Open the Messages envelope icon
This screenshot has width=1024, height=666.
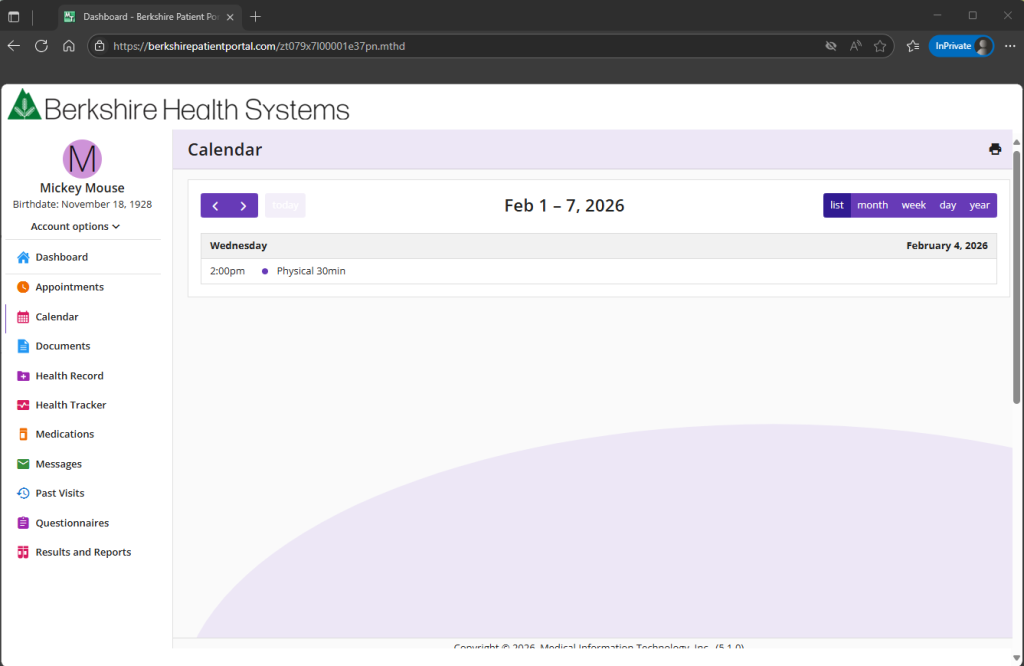23,464
